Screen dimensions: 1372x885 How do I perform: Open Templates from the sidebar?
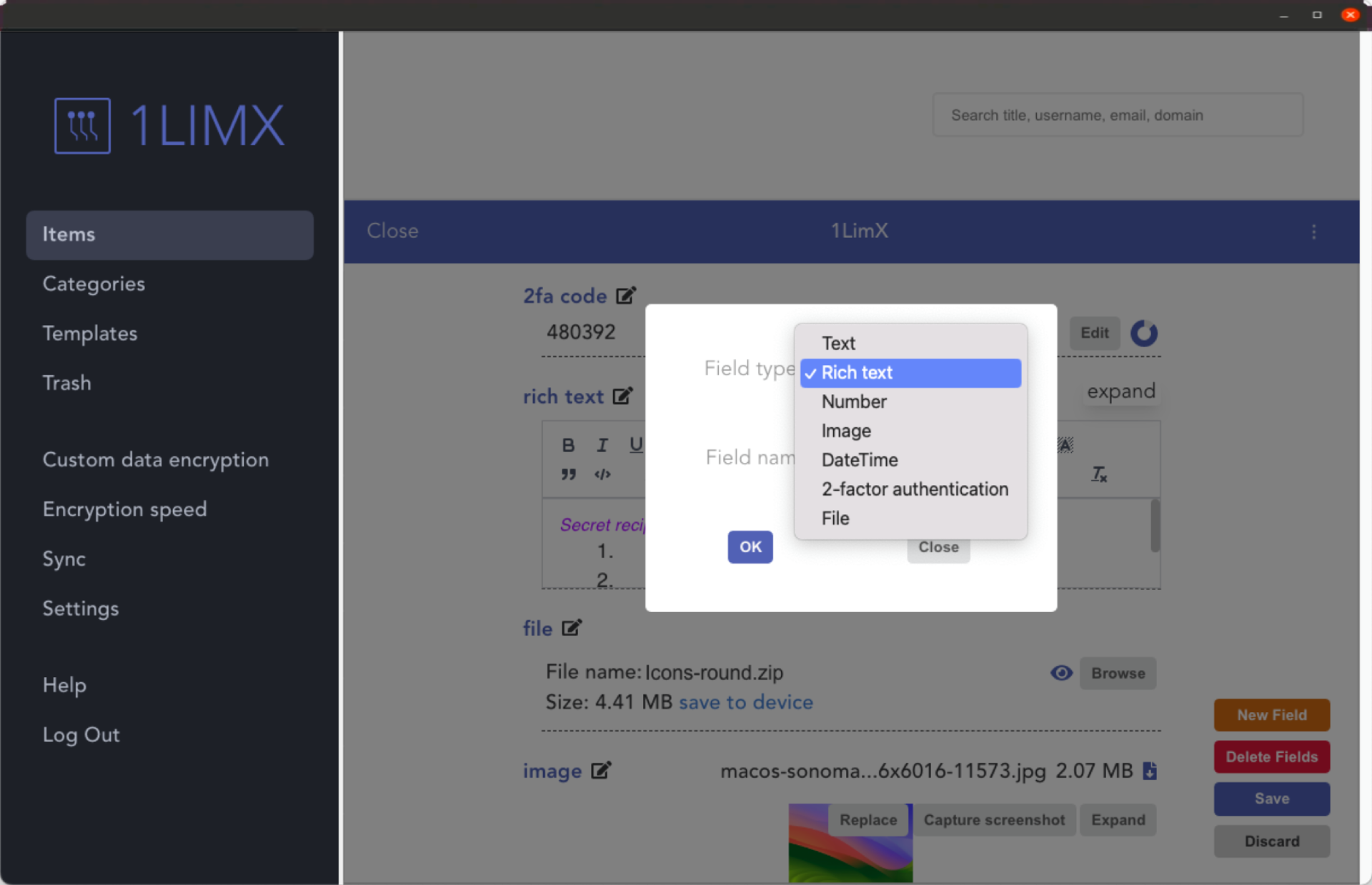point(90,334)
